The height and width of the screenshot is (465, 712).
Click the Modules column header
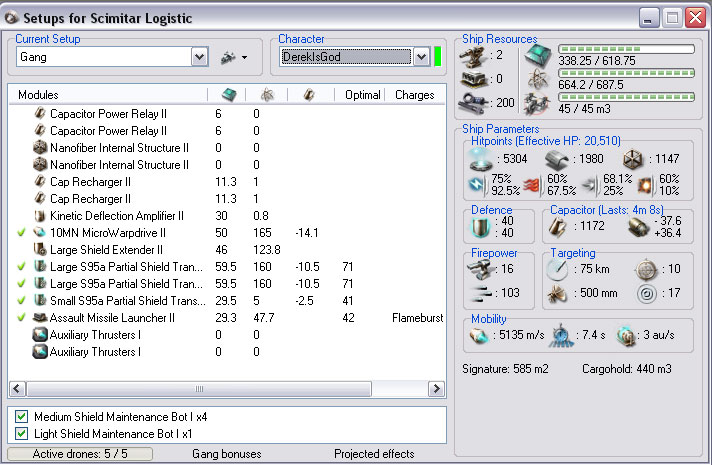[39, 95]
